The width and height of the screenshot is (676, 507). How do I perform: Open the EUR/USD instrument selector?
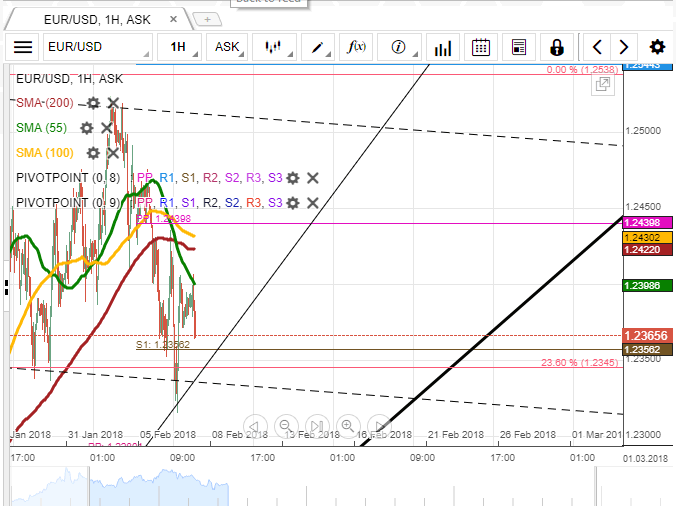[x=98, y=47]
